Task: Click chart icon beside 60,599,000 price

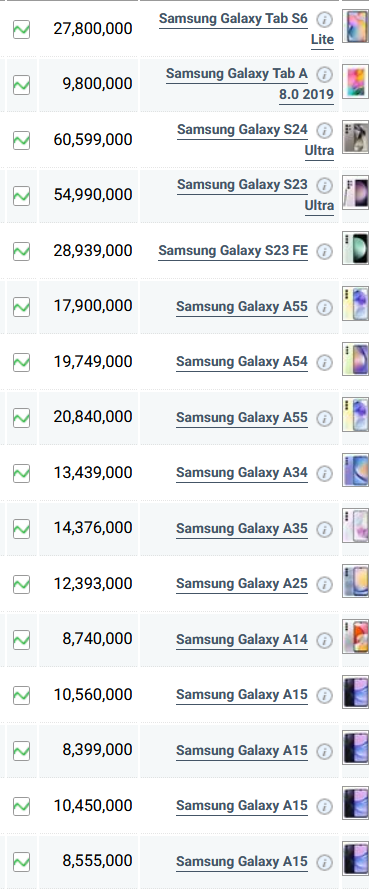Action: pos(22,139)
